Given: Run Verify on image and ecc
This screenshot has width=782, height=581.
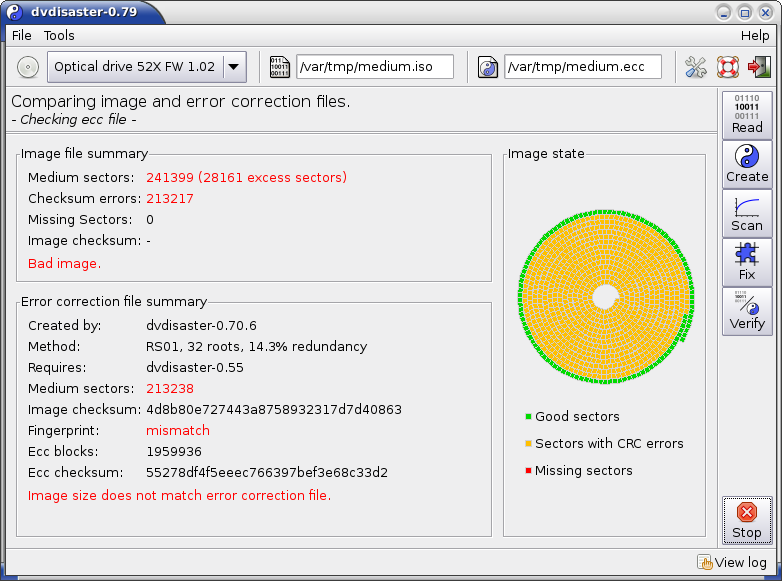Looking at the screenshot, I should [746, 311].
